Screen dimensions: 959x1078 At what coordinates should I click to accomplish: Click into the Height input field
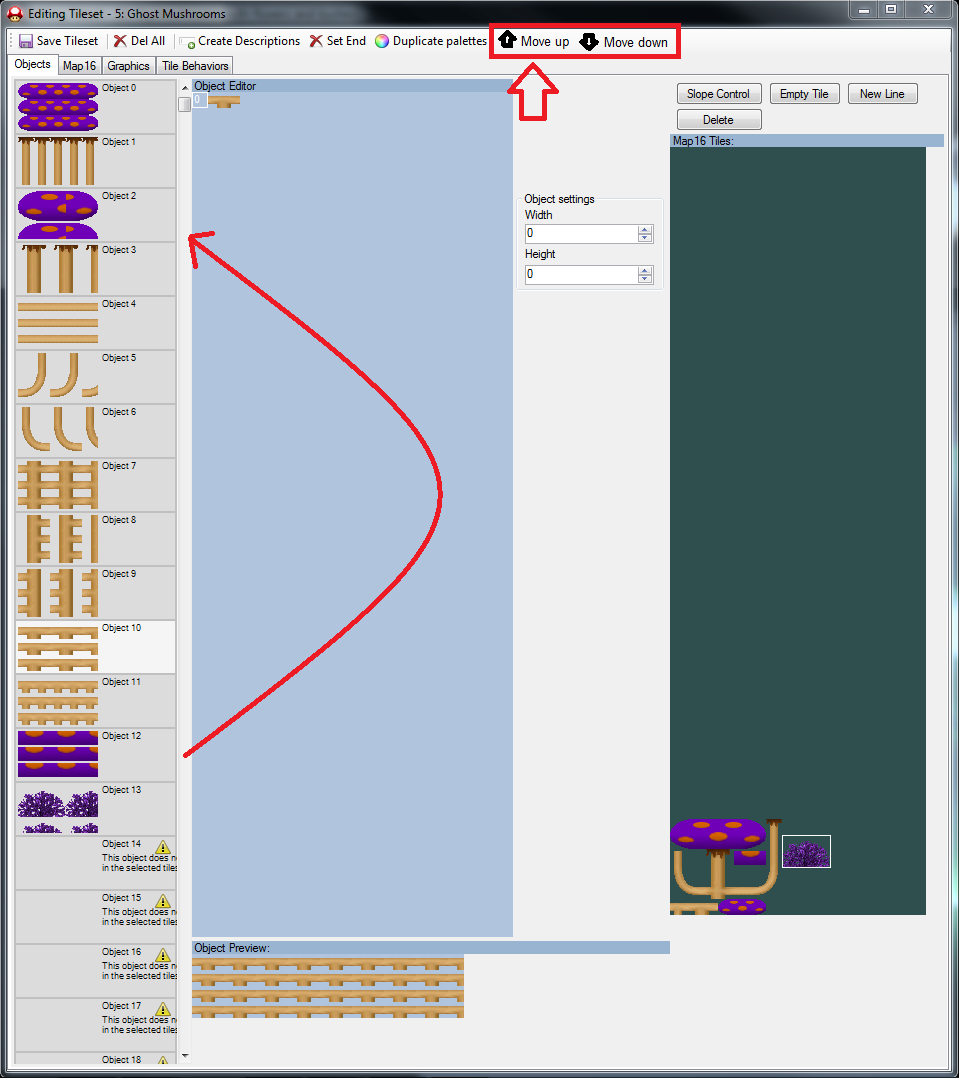(x=582, y=274)
